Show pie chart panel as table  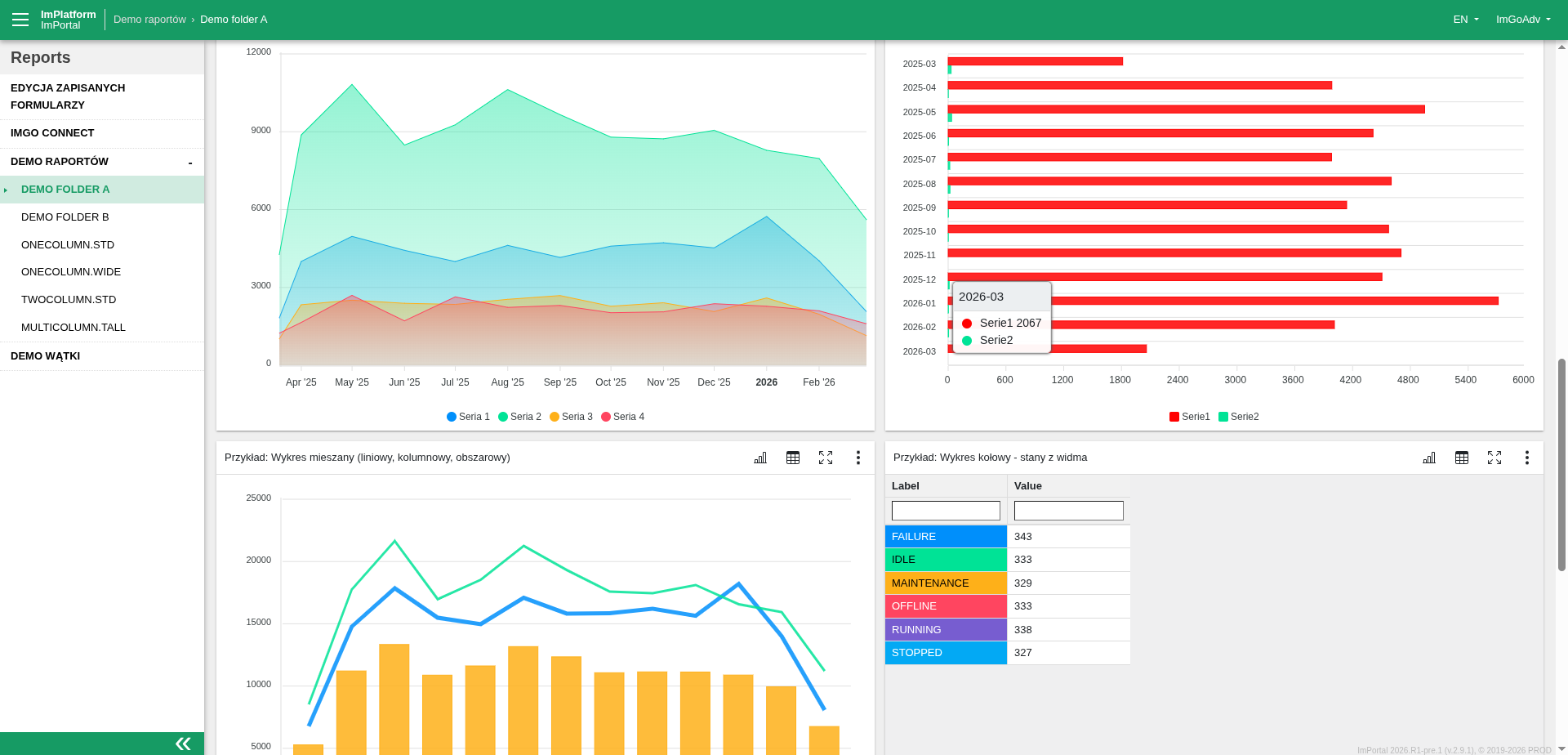1462,458
